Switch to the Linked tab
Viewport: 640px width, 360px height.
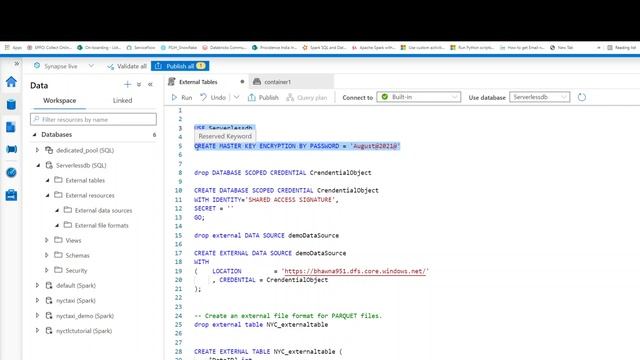click(x=122, y=100)
